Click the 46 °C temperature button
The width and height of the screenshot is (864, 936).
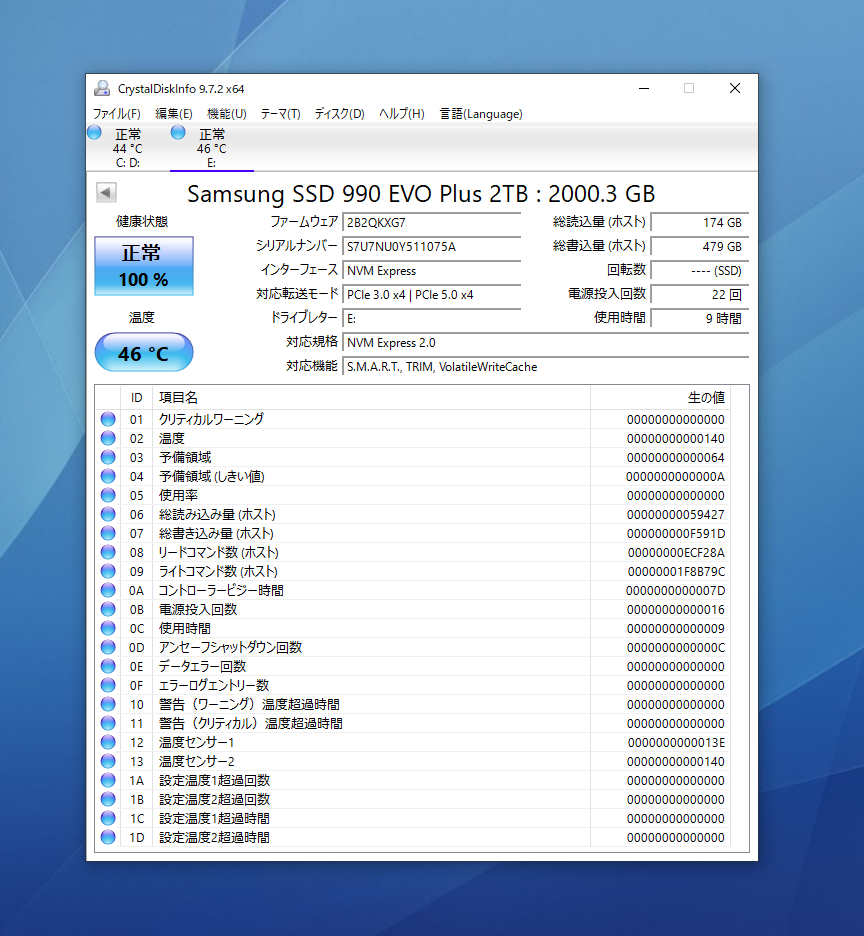point(144,353)
